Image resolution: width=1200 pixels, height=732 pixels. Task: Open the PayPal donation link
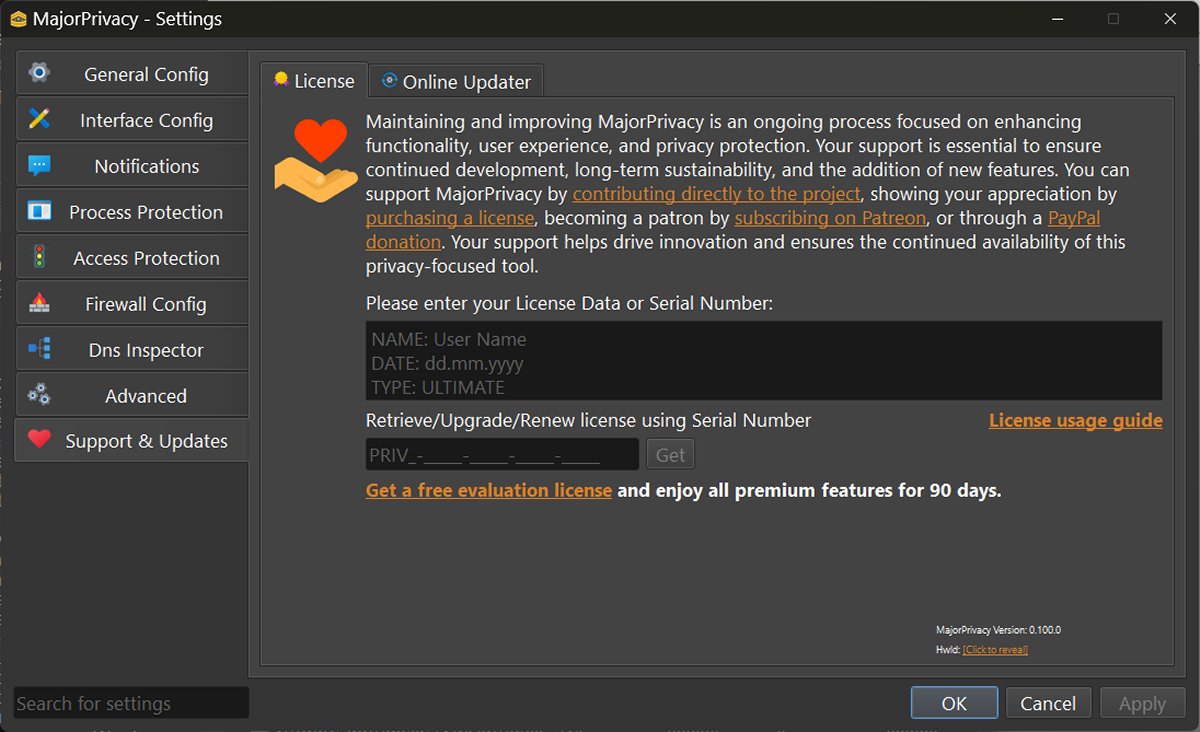[x=1074, y=218]
